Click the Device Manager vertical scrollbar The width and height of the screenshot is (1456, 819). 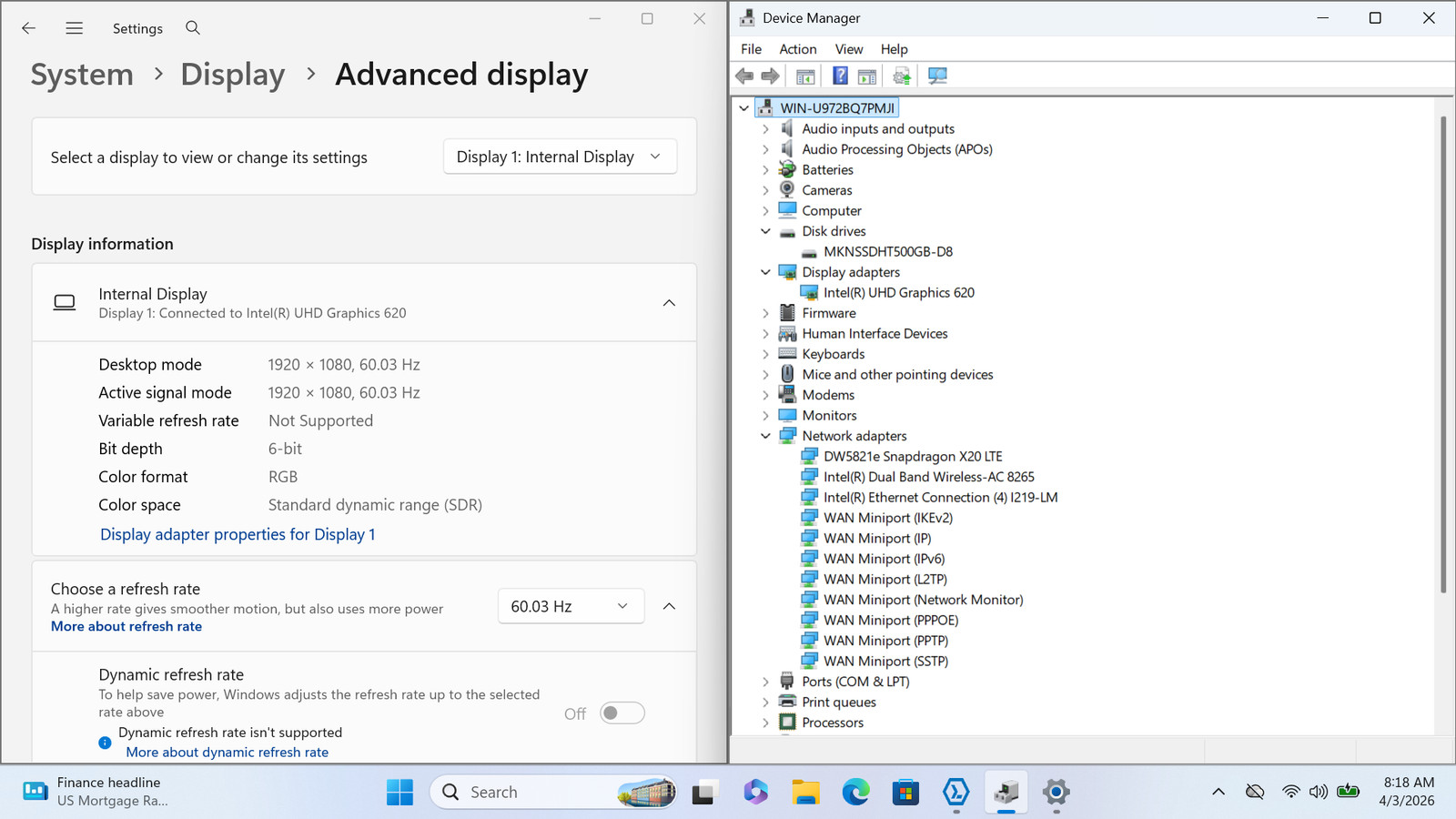[x=1443, y=355]
